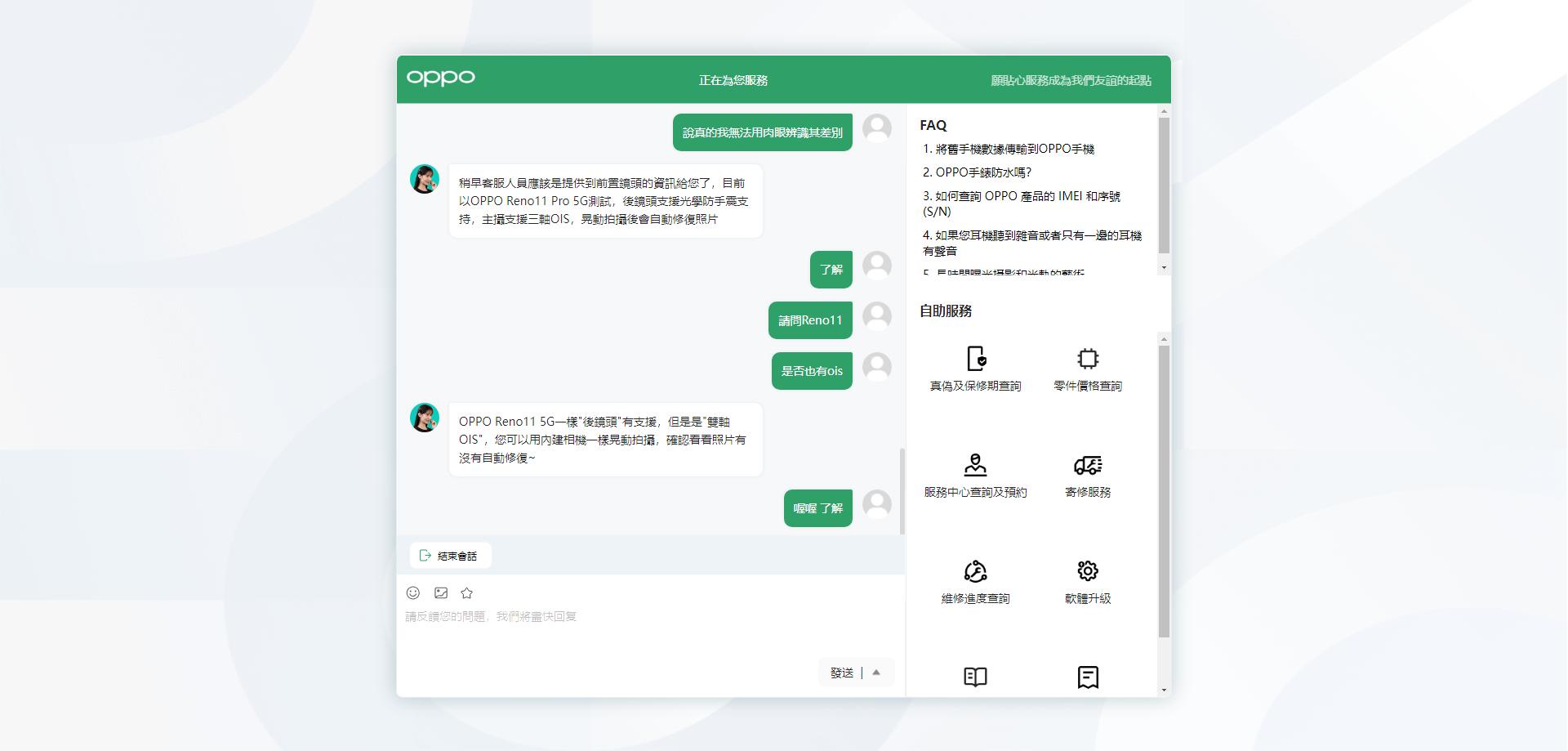Expand the send options arrow
This screenshot has width=1568, height=751.
[876, 673]
